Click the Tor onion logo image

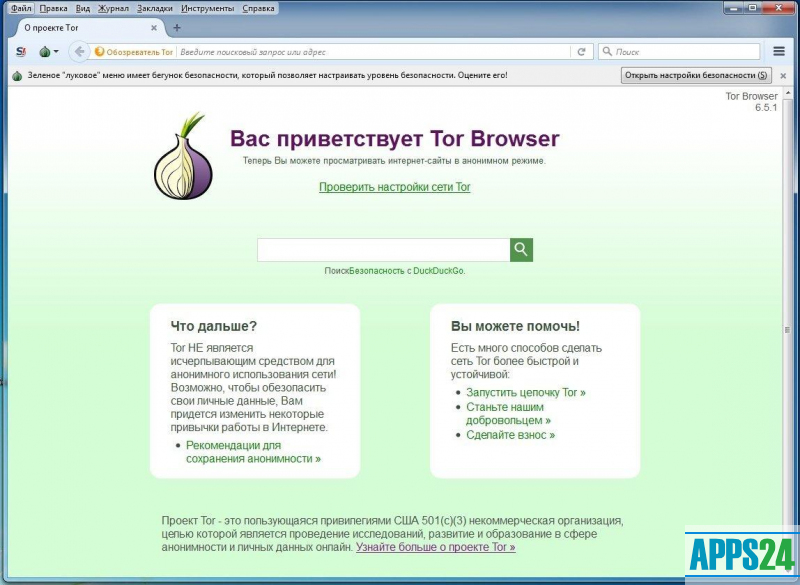(183, 156)
